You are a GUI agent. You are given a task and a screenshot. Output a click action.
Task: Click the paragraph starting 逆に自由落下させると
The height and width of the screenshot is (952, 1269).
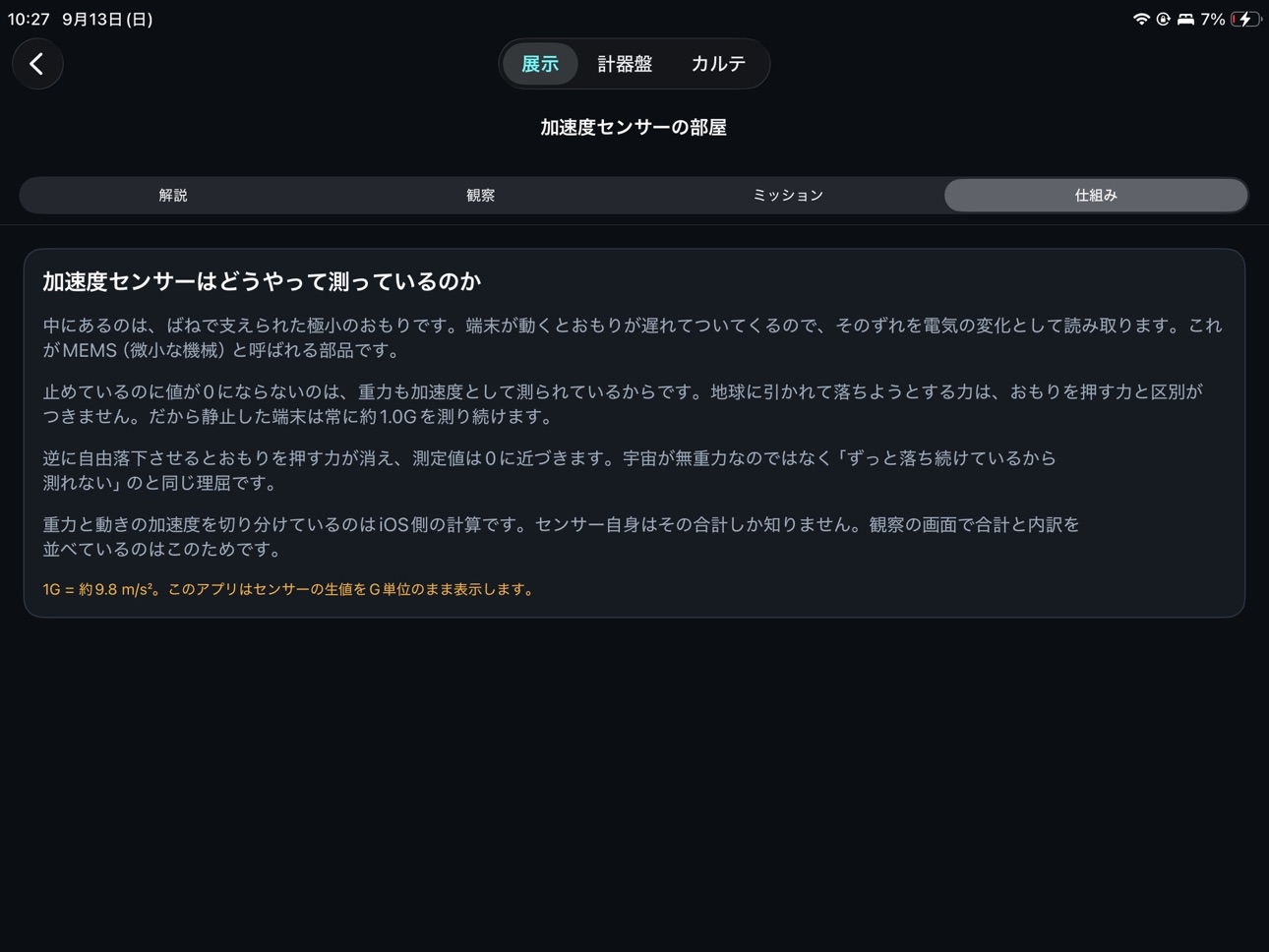pos(549,470)
